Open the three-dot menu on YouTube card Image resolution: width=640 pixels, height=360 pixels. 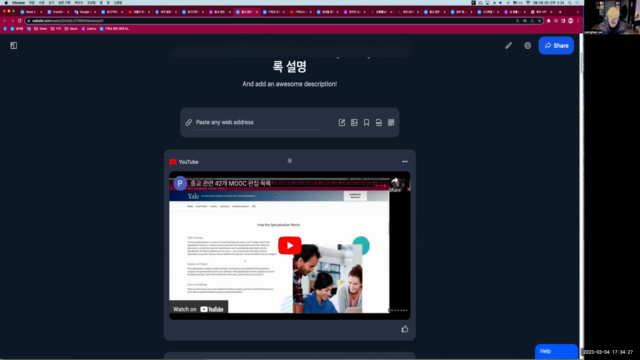point(404,162)
